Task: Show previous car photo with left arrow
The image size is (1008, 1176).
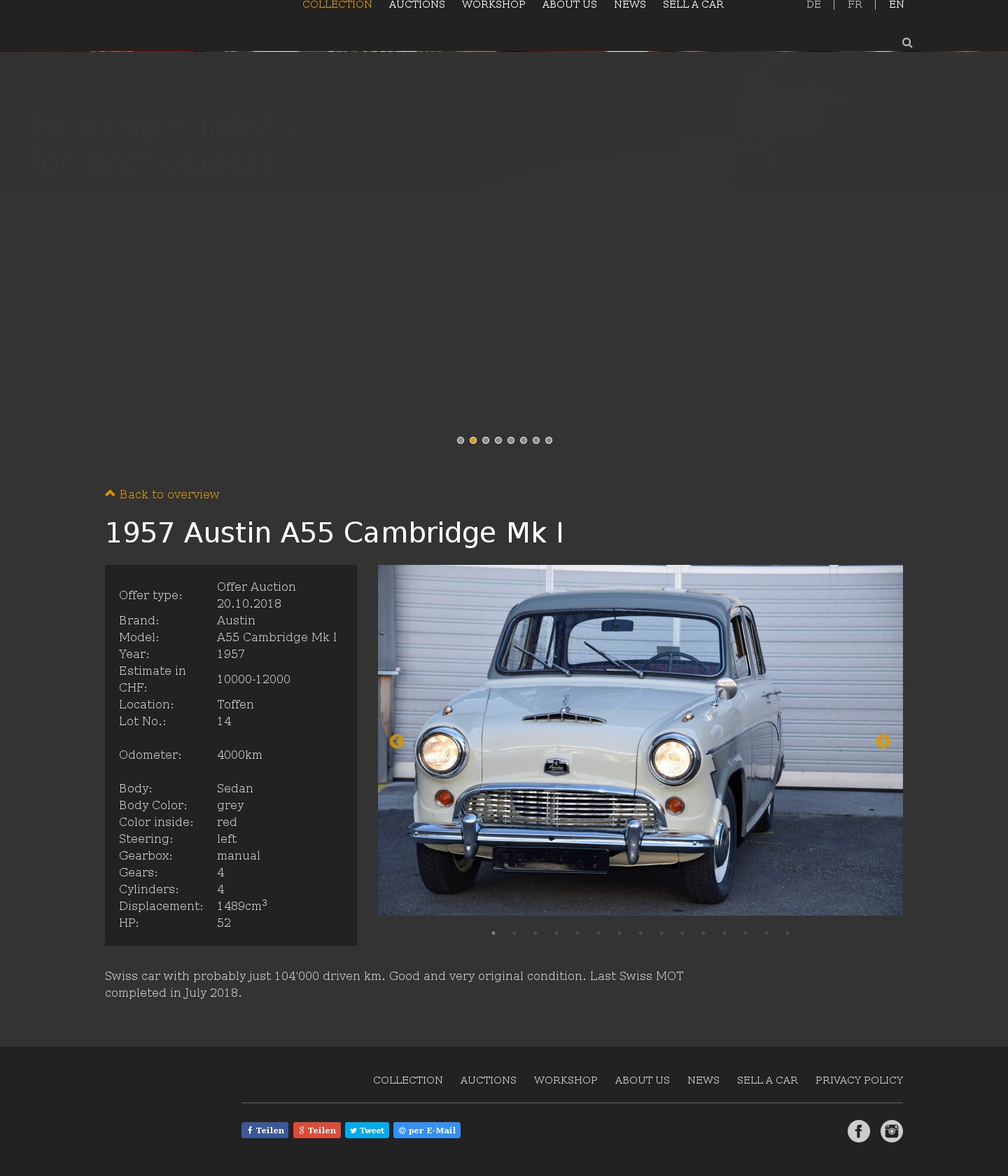Action: coord(396,741)
